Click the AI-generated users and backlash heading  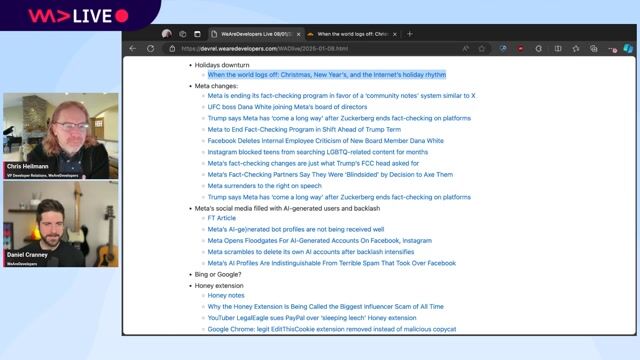click(287, 209)
